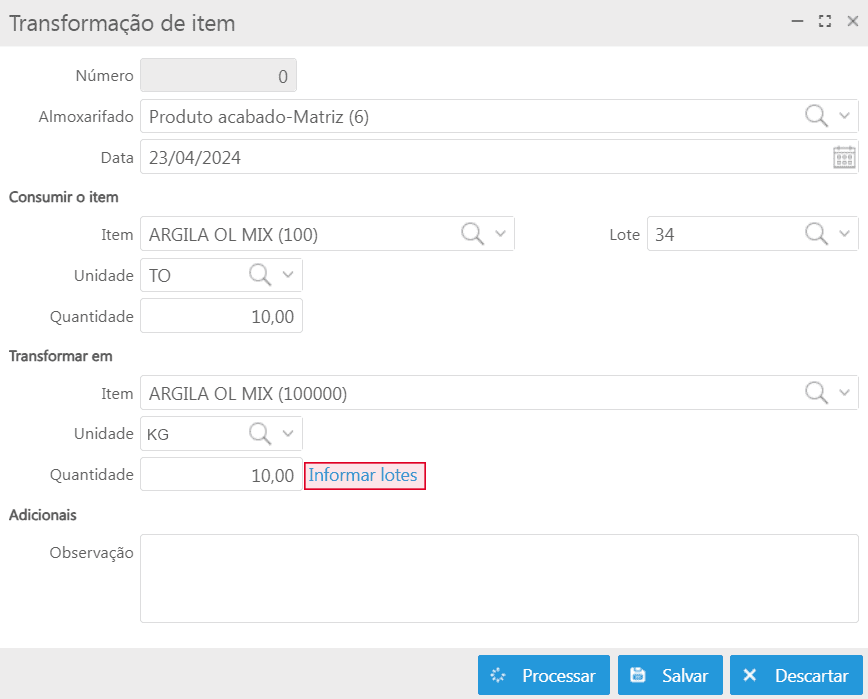Open the Data calendar picker icon
The width and height of the screenshot is (868, 699).
tap(844, 157)
